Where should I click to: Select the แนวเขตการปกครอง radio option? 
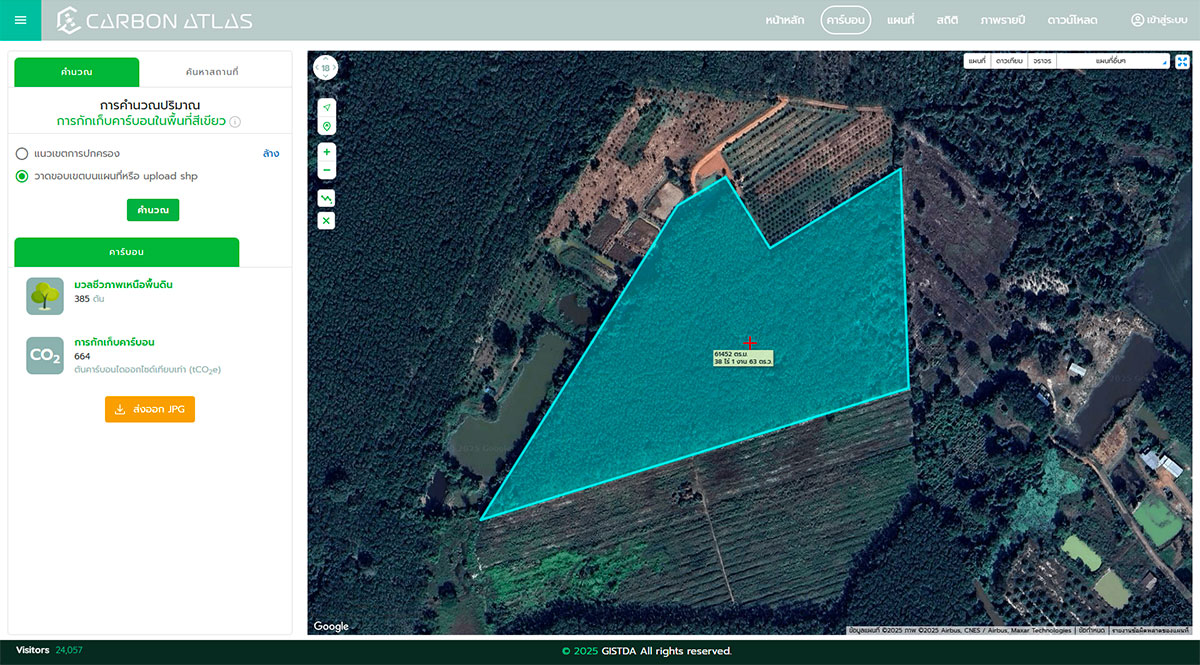click(21, 154)
